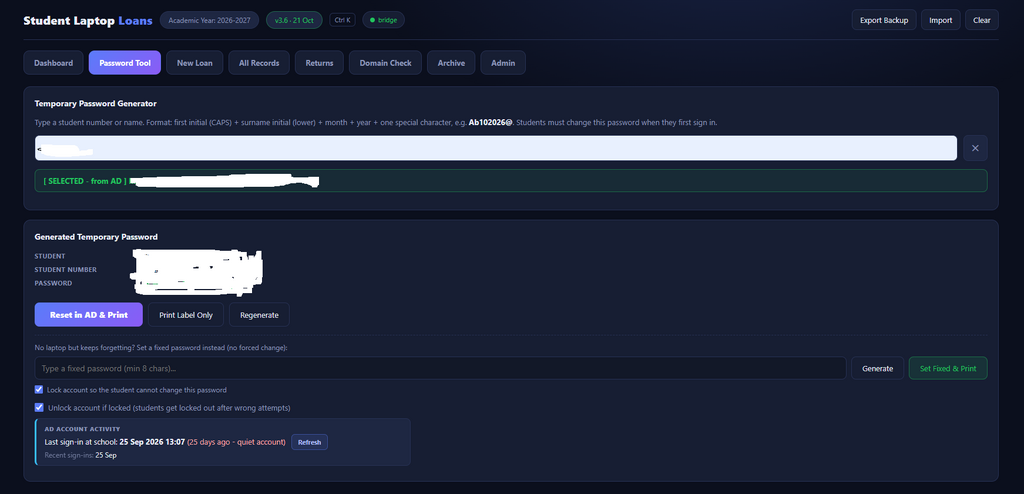Open the Admin tab
Screen dimensions: 1024x494
[503, 63]
